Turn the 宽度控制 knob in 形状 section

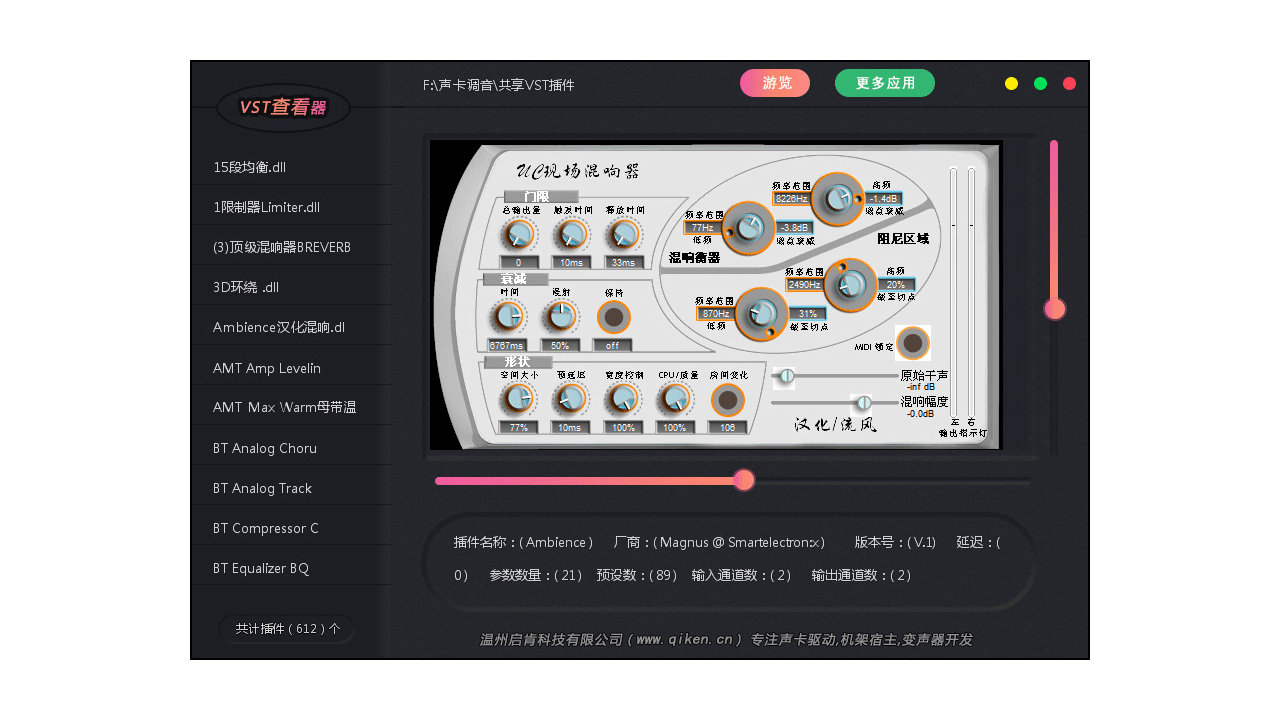coord(622,397)
